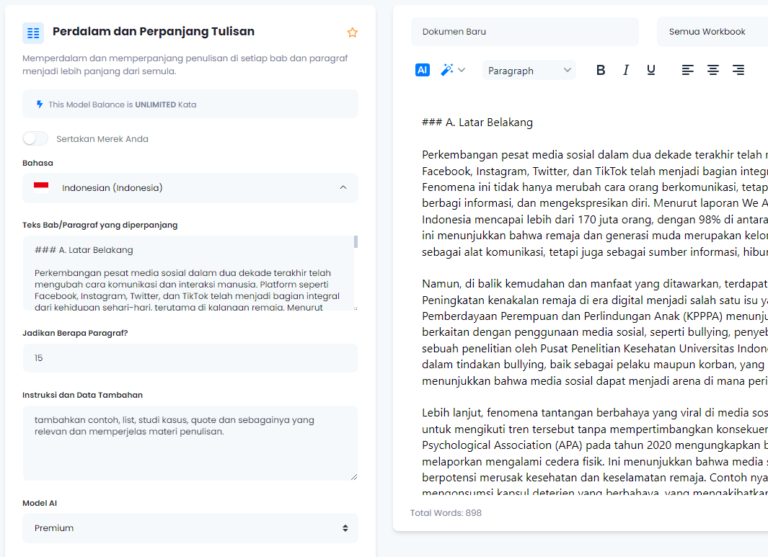Enable the Sertakan Merek Anda switch

coord(35,138)
